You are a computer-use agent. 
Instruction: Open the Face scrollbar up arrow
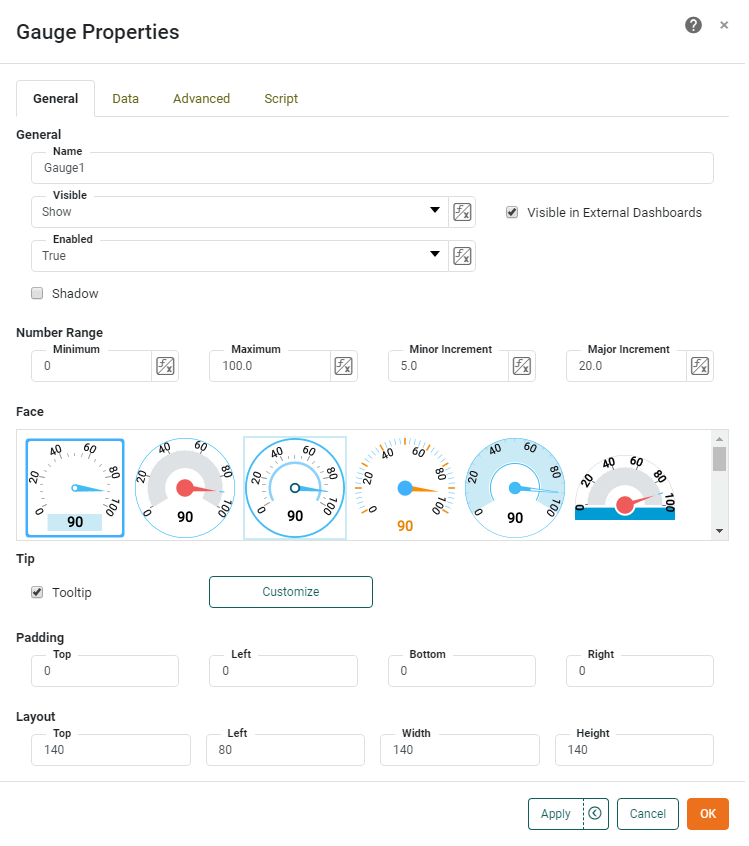coord(718,439)
